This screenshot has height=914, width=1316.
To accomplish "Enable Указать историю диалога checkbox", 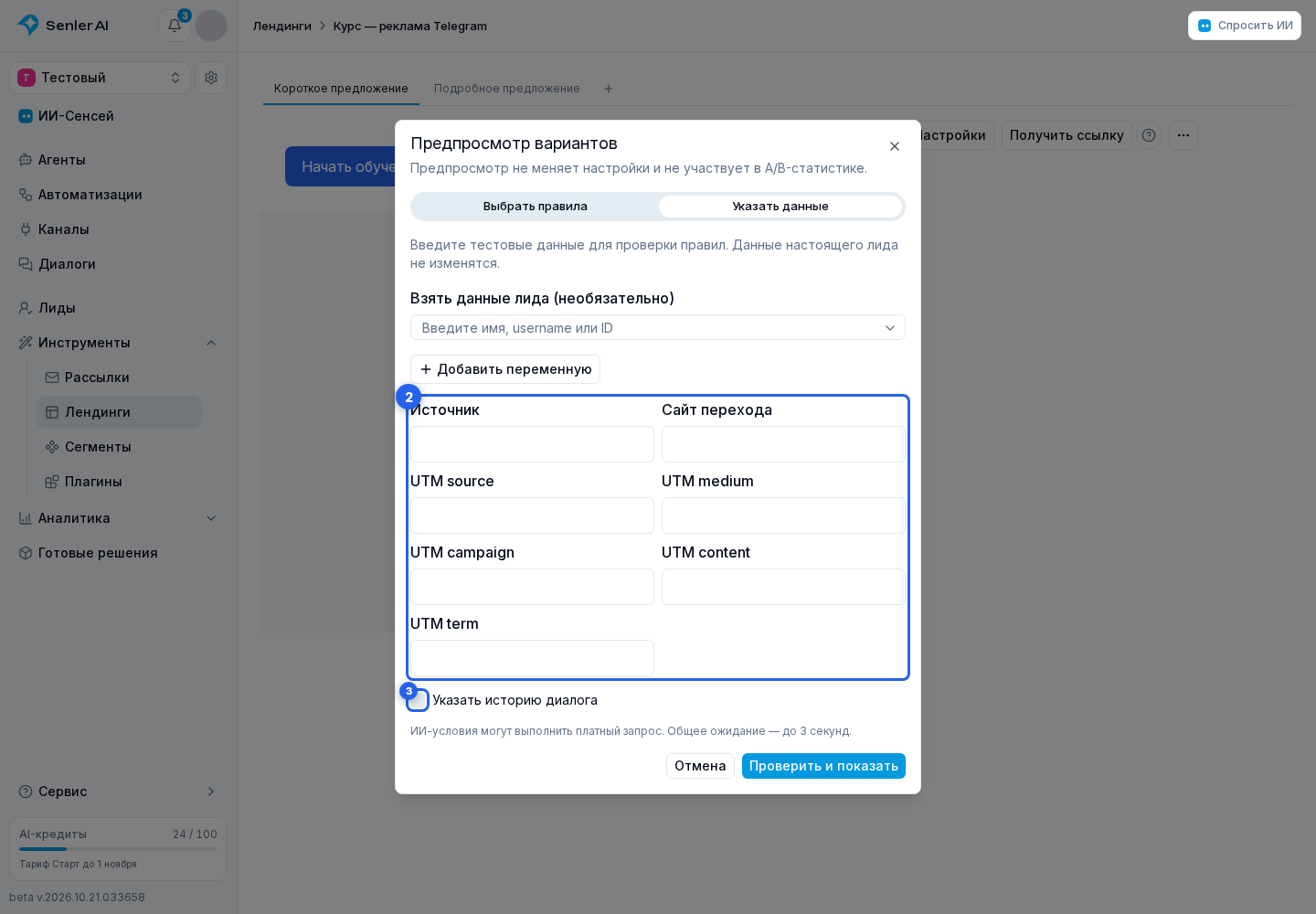I will (418, 700).
